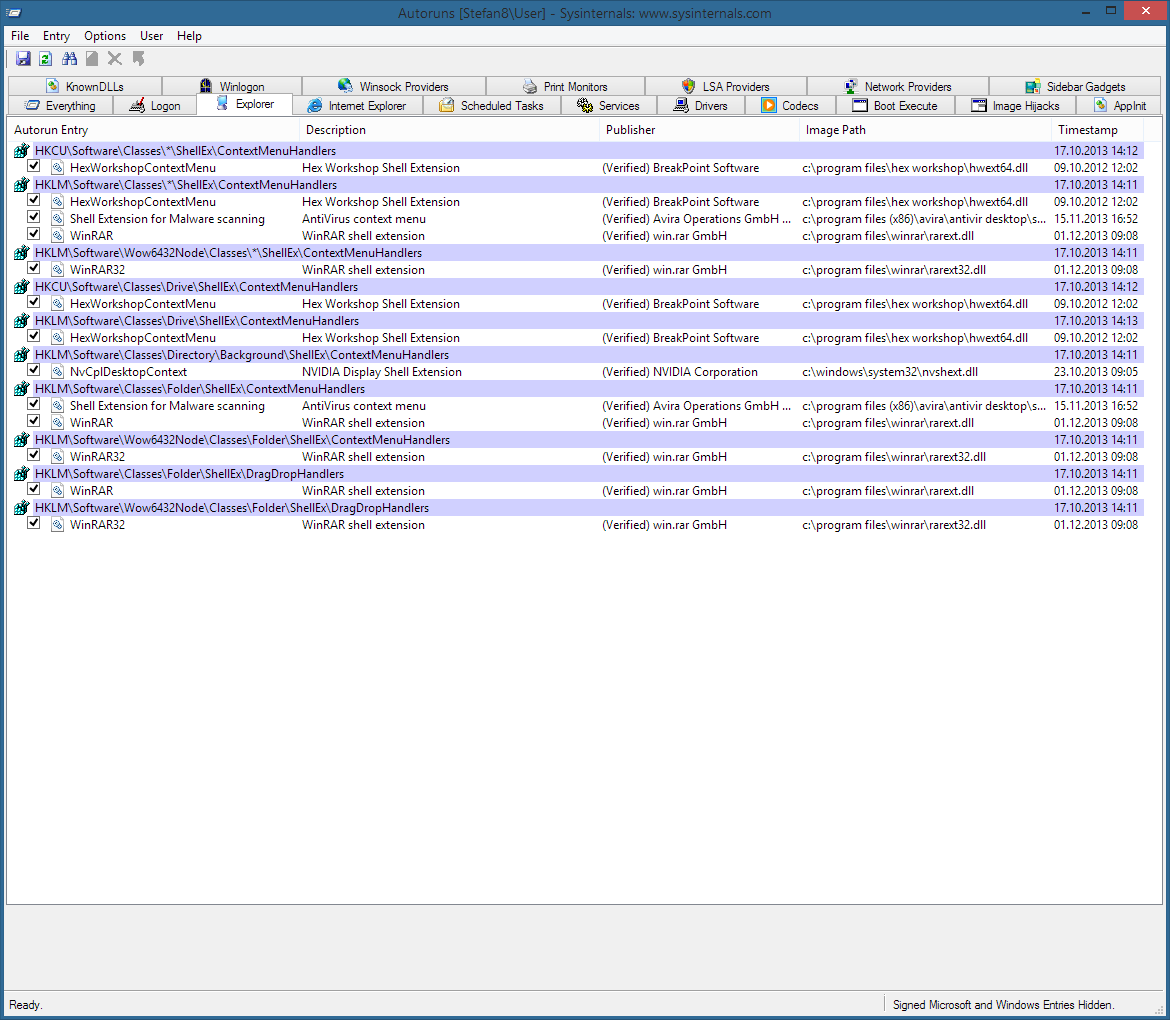This screenshot has height=1020, width=1170.
Task: Click the 23.10.2013 09:05 timestamp cell
Action: coord(1095,372)
